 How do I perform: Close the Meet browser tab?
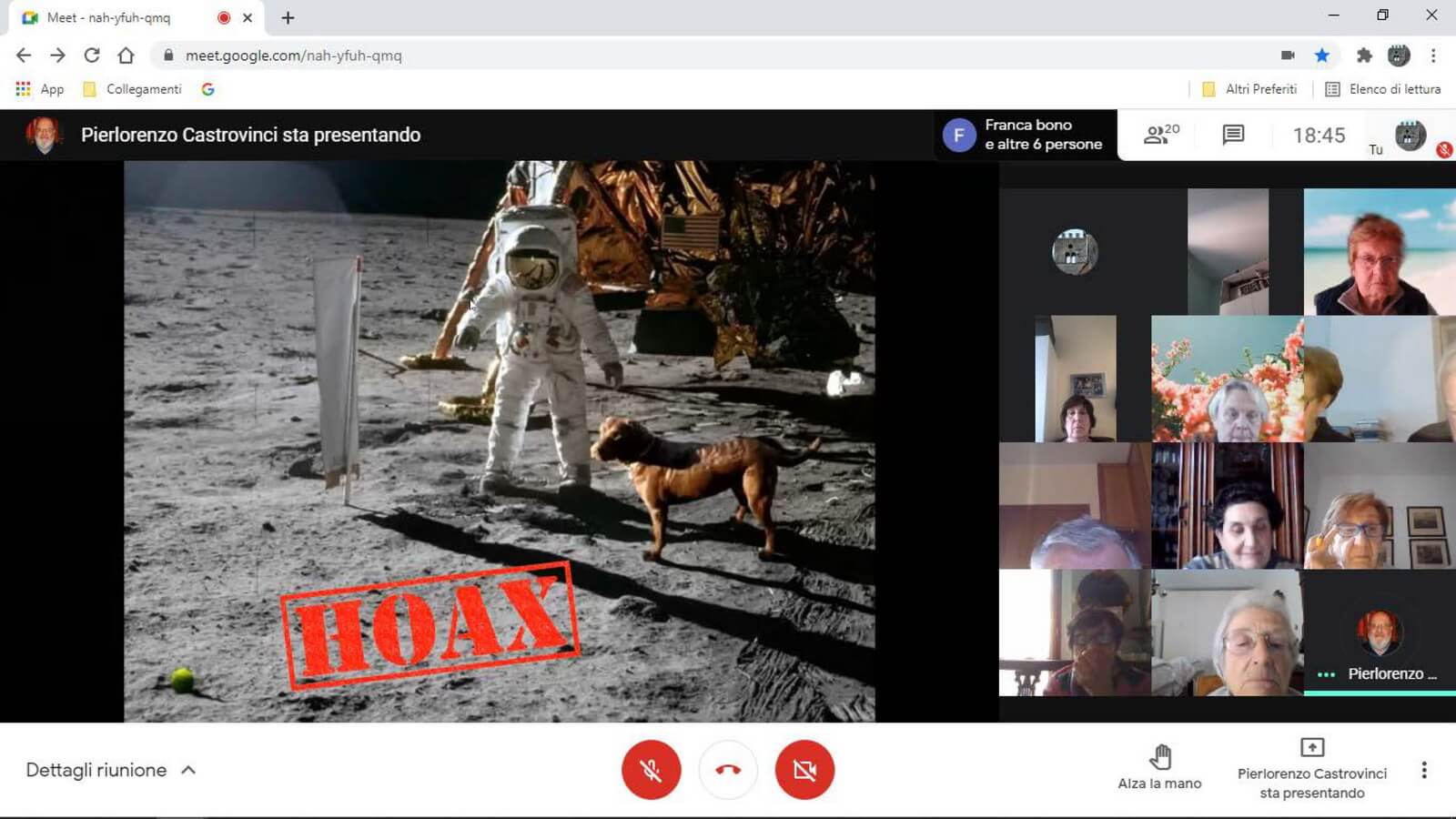click(x=248, y=17)
